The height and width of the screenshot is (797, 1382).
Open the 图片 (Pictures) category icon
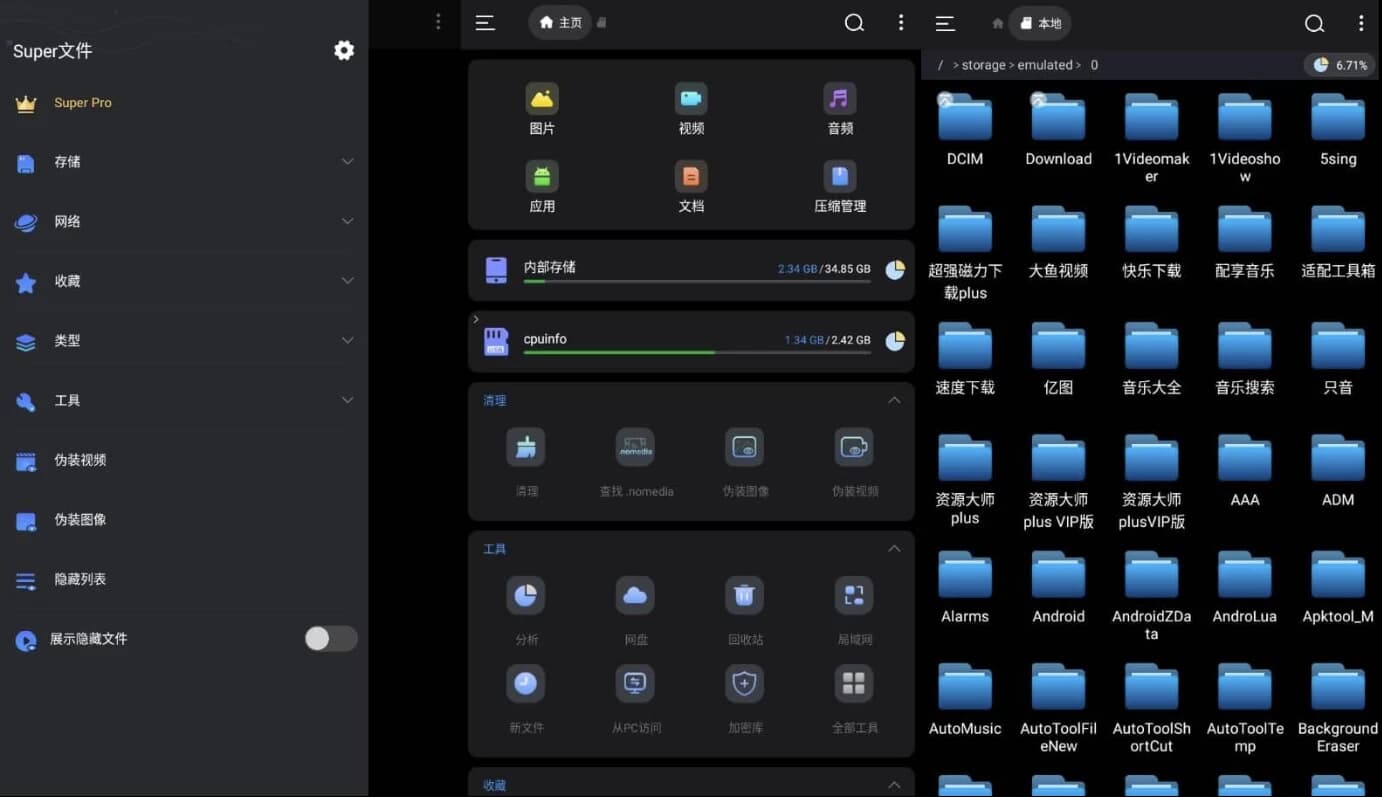coord(542,98)
